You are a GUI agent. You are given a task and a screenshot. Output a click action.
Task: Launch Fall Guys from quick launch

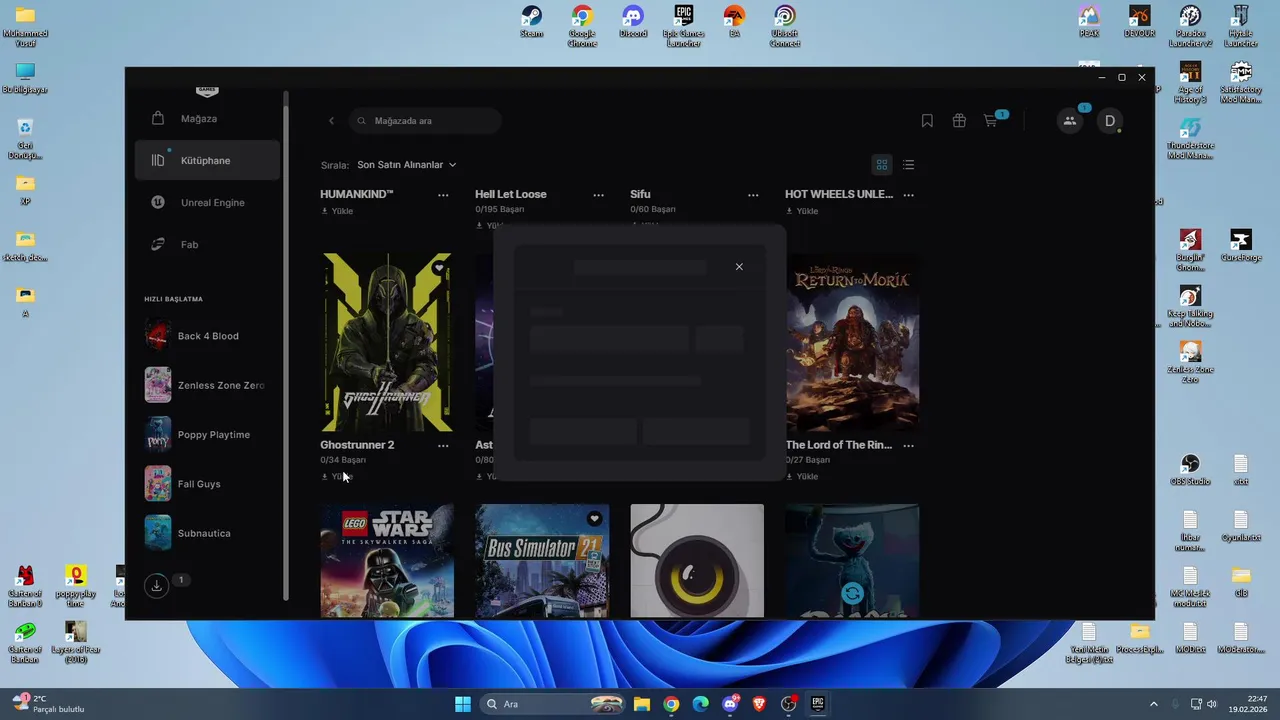pyautogui.click(x=207, y=484)
